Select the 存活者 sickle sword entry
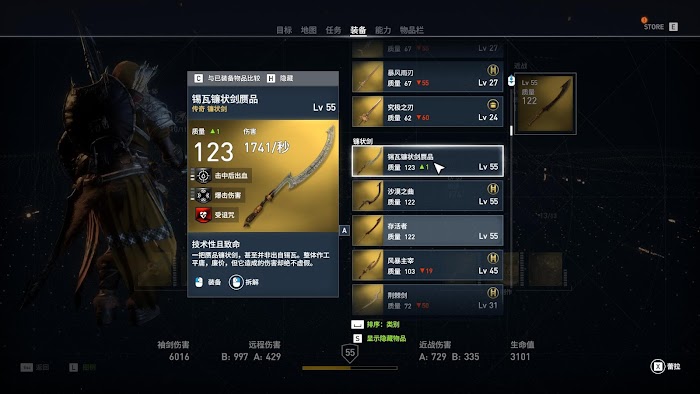 click(428, 231)
